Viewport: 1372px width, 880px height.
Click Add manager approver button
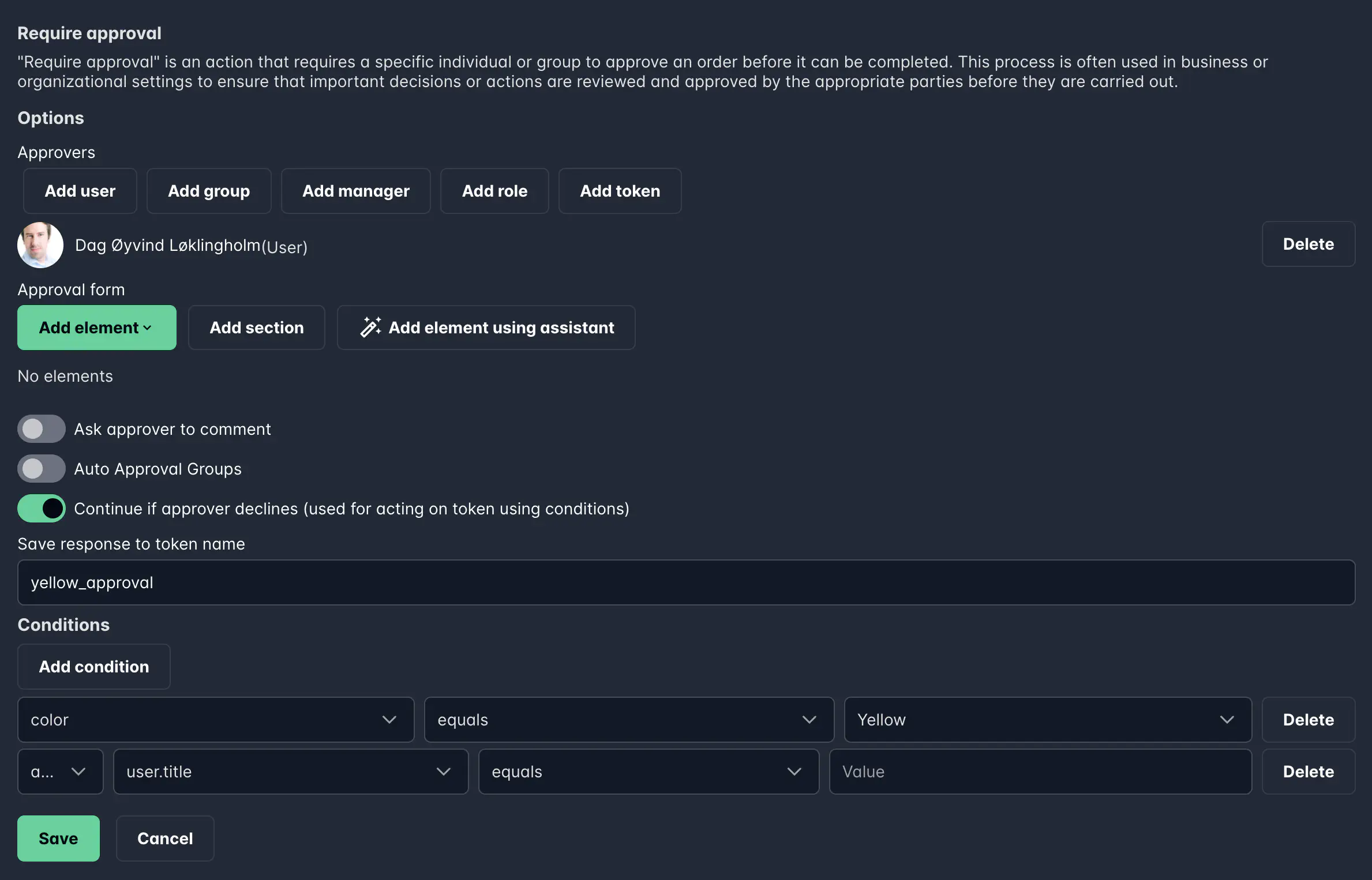355,191
